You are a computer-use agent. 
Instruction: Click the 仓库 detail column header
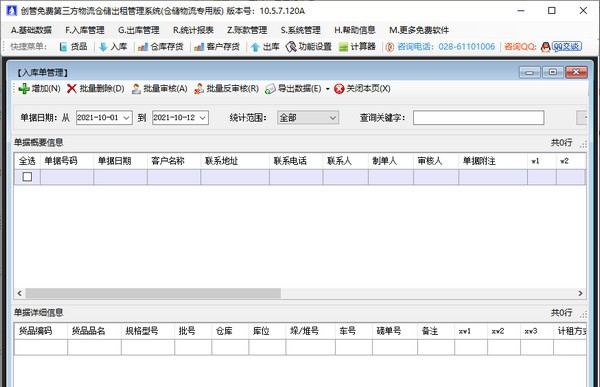pos(230,331)
